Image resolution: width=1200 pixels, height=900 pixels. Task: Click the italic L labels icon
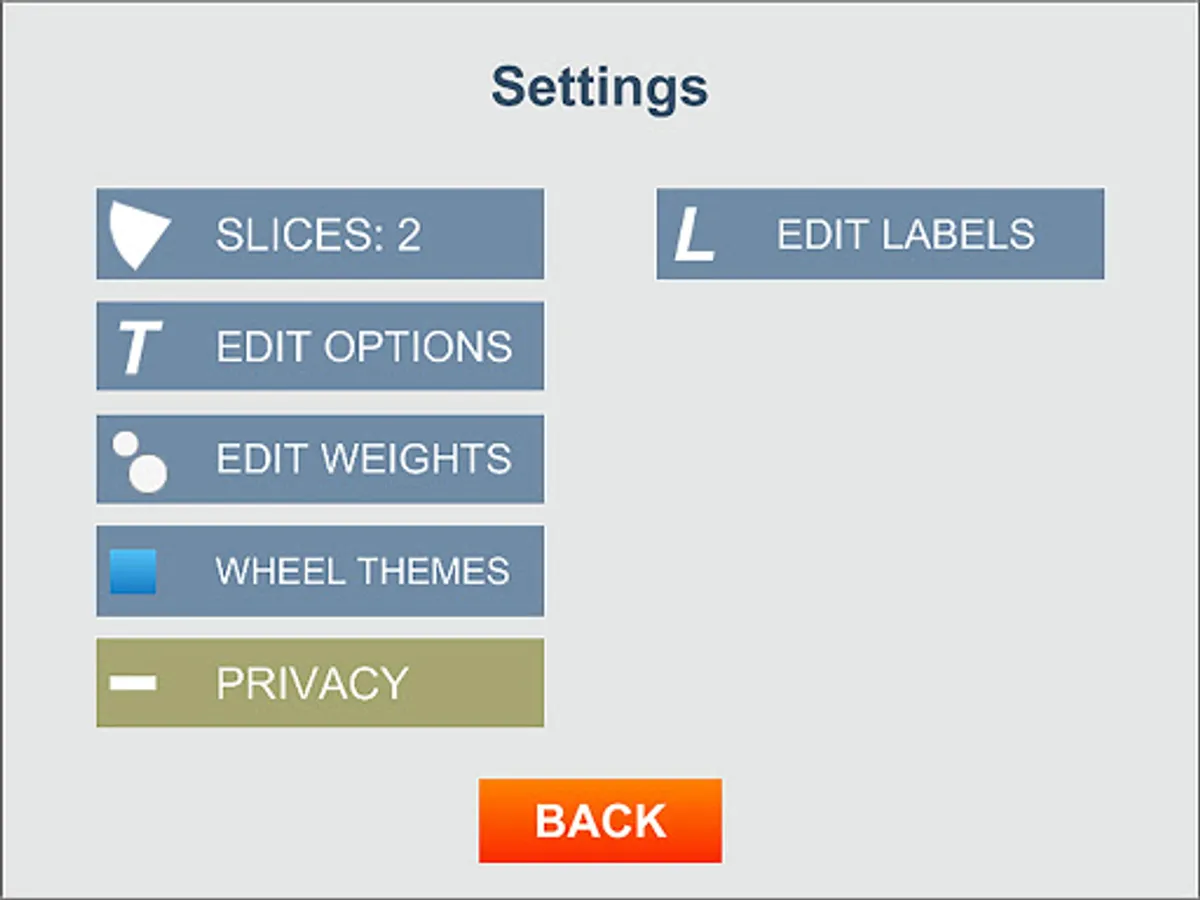[694, 234]
